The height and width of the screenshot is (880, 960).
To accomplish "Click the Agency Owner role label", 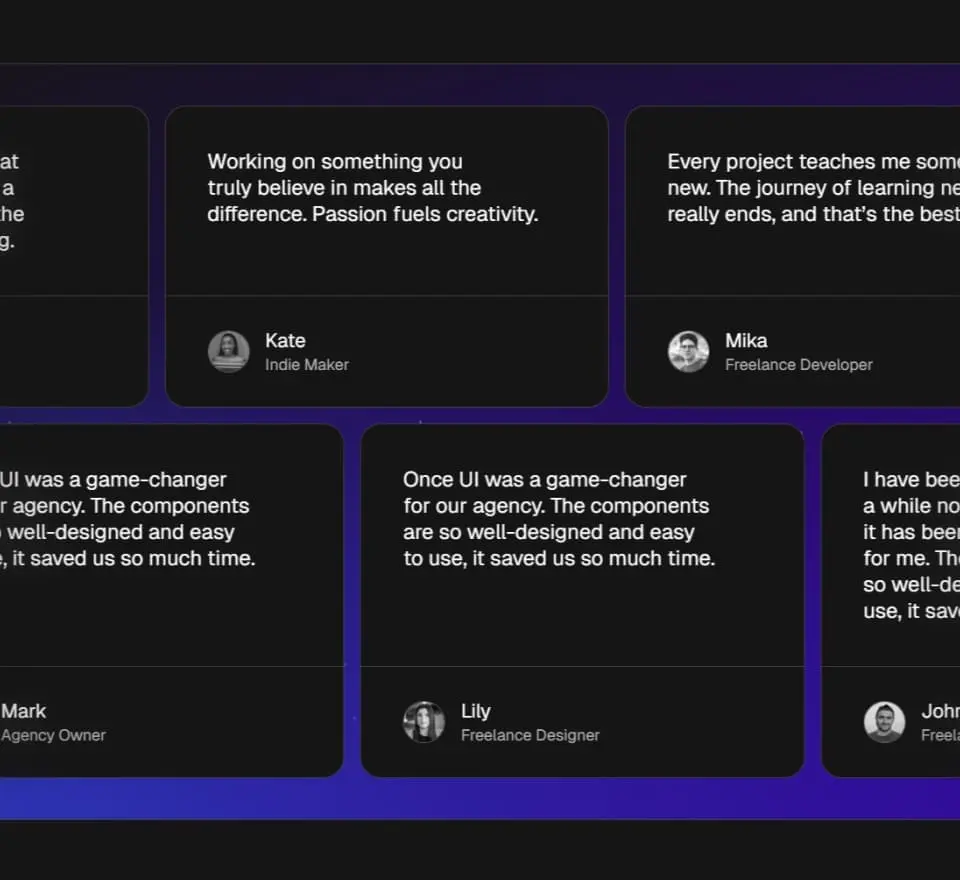I will click(54, 735).
